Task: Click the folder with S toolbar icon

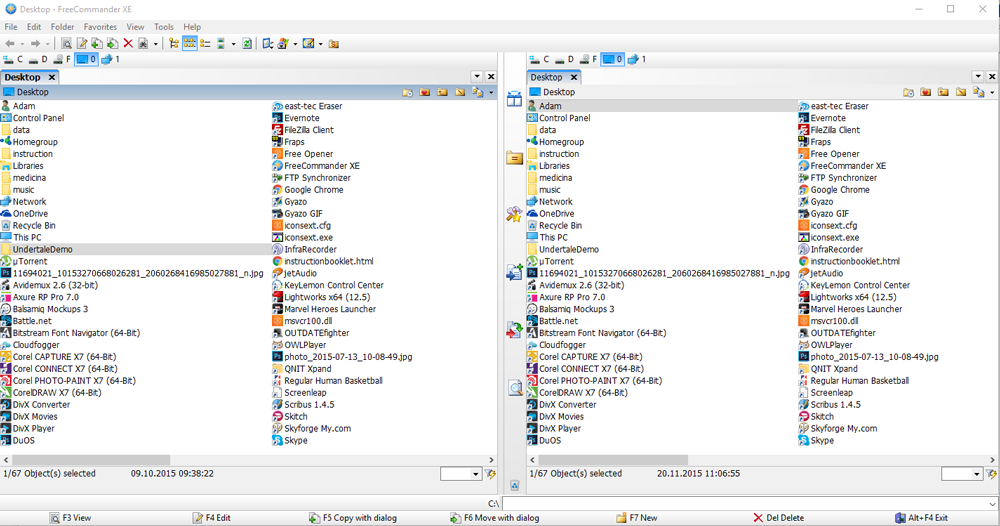Action: [334, 43]
